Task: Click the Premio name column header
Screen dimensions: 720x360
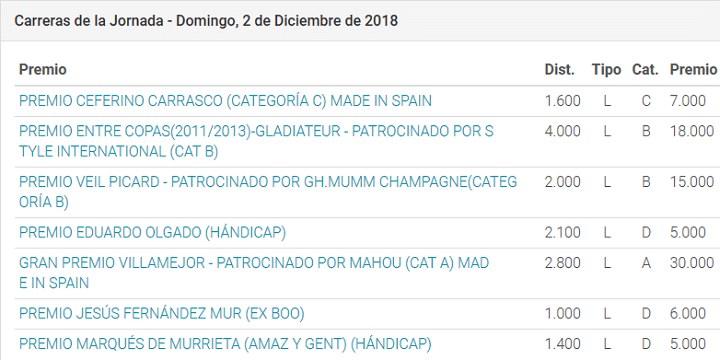Action: [x=43, y=69]
